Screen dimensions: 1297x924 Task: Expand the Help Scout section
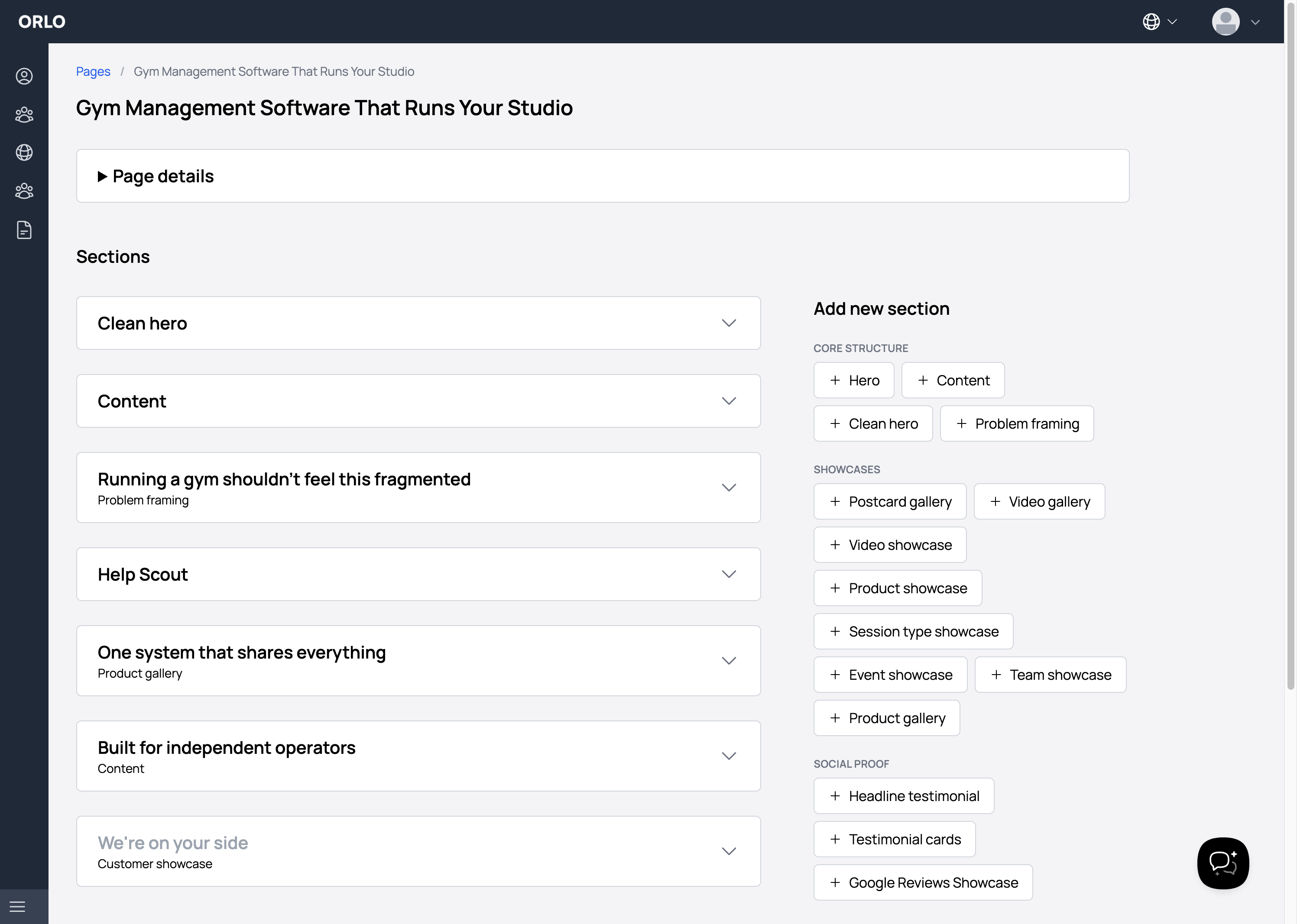[729, 574]
